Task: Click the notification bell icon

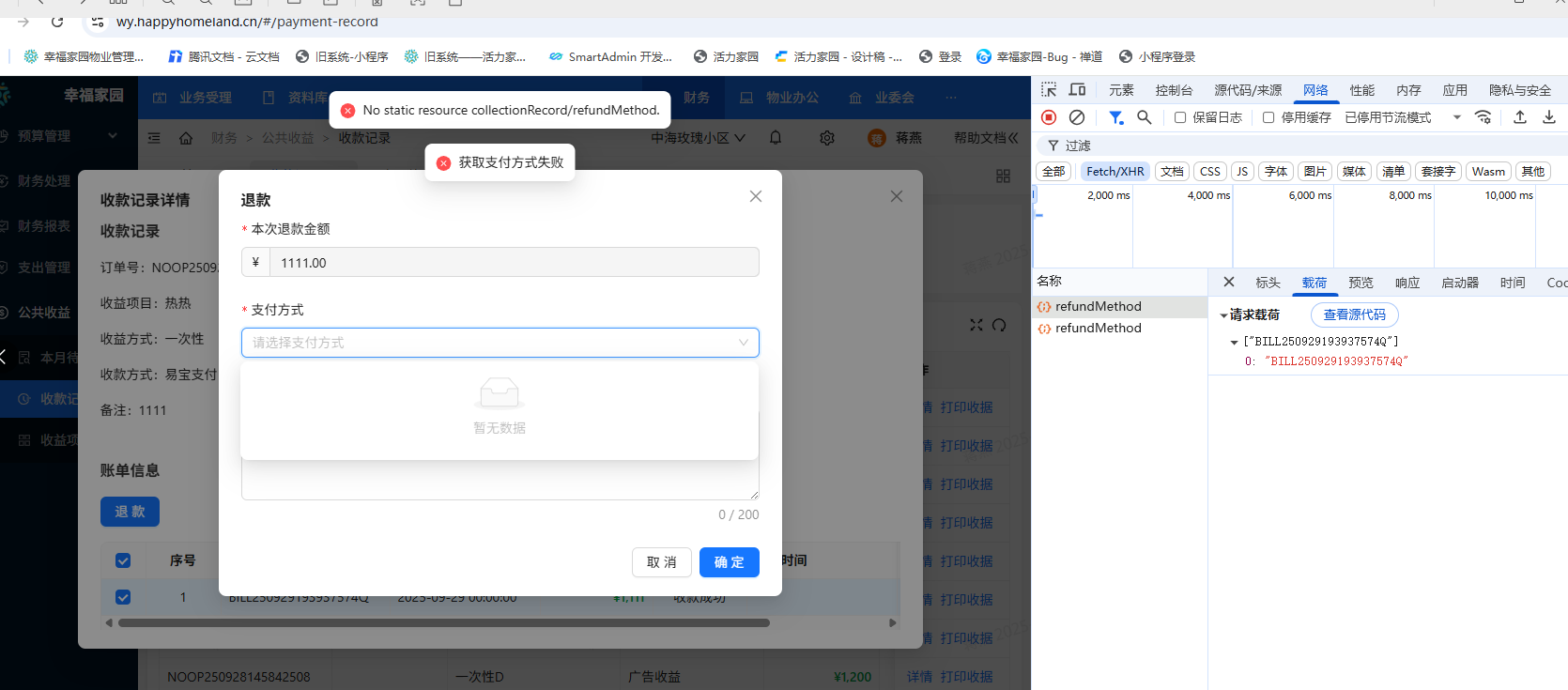Action: [776, 138]
